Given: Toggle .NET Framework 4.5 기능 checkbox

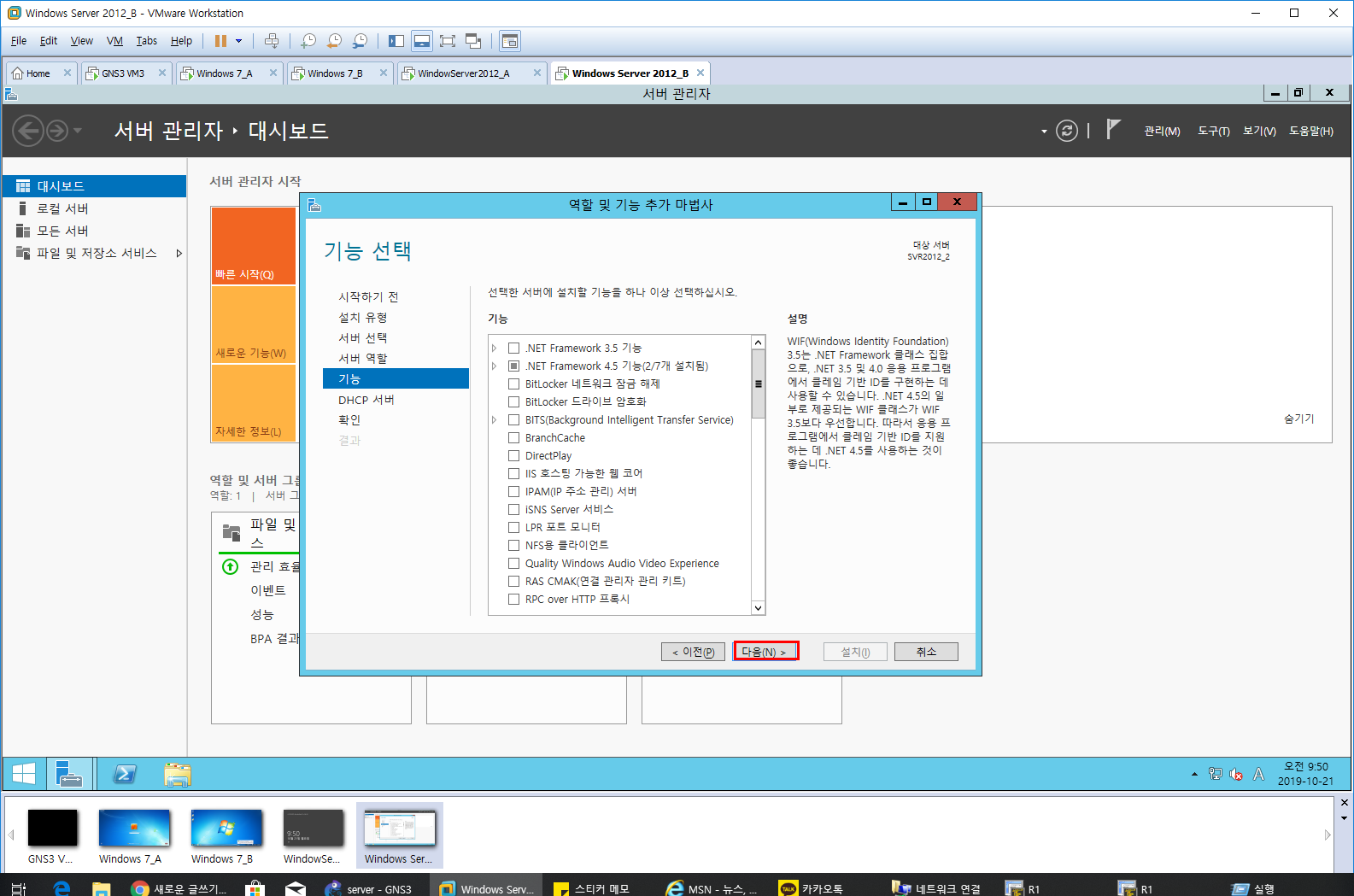Looking at the screenshot, I should [513, 366].
